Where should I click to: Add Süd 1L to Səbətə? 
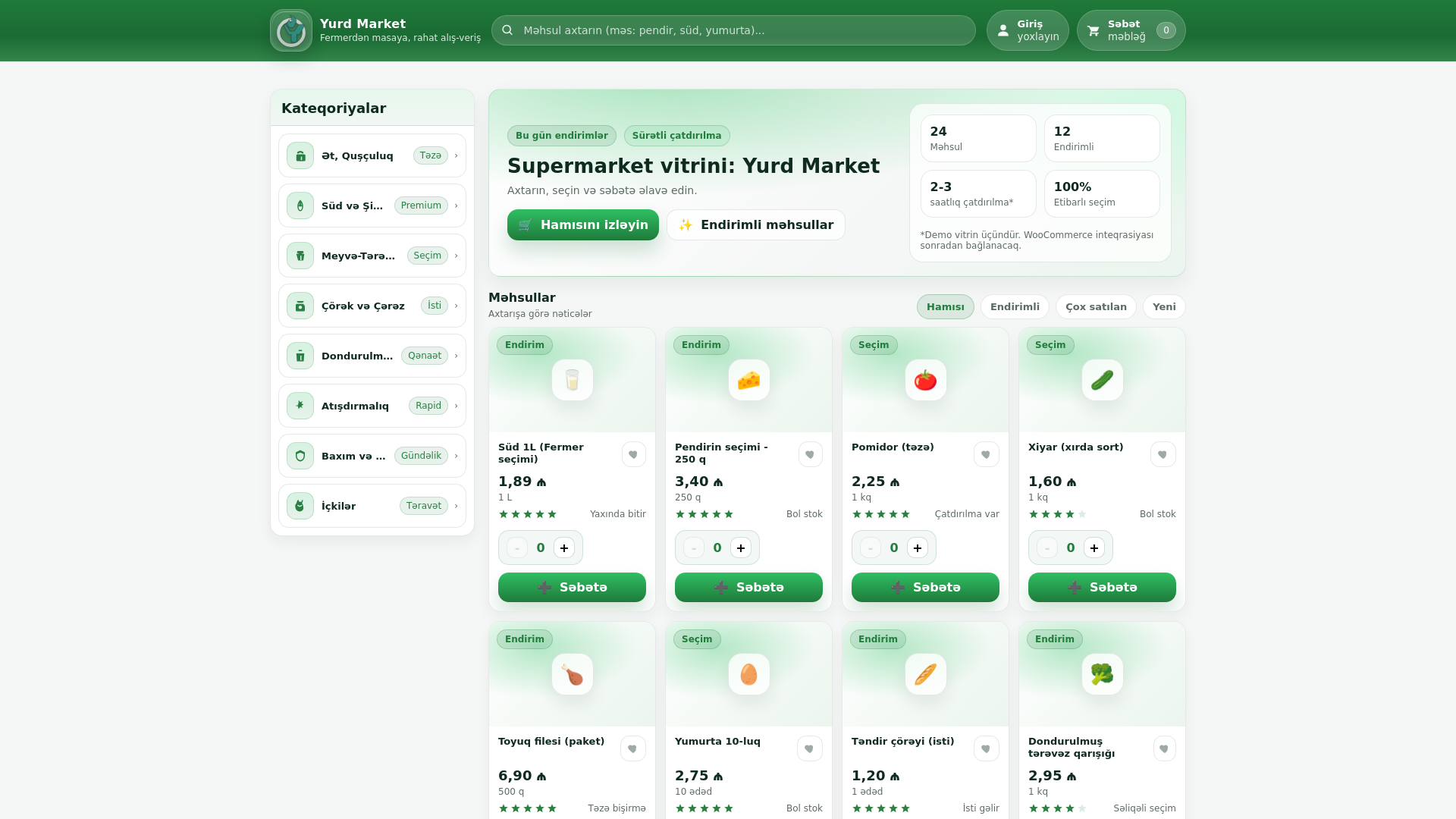[573, 587]
